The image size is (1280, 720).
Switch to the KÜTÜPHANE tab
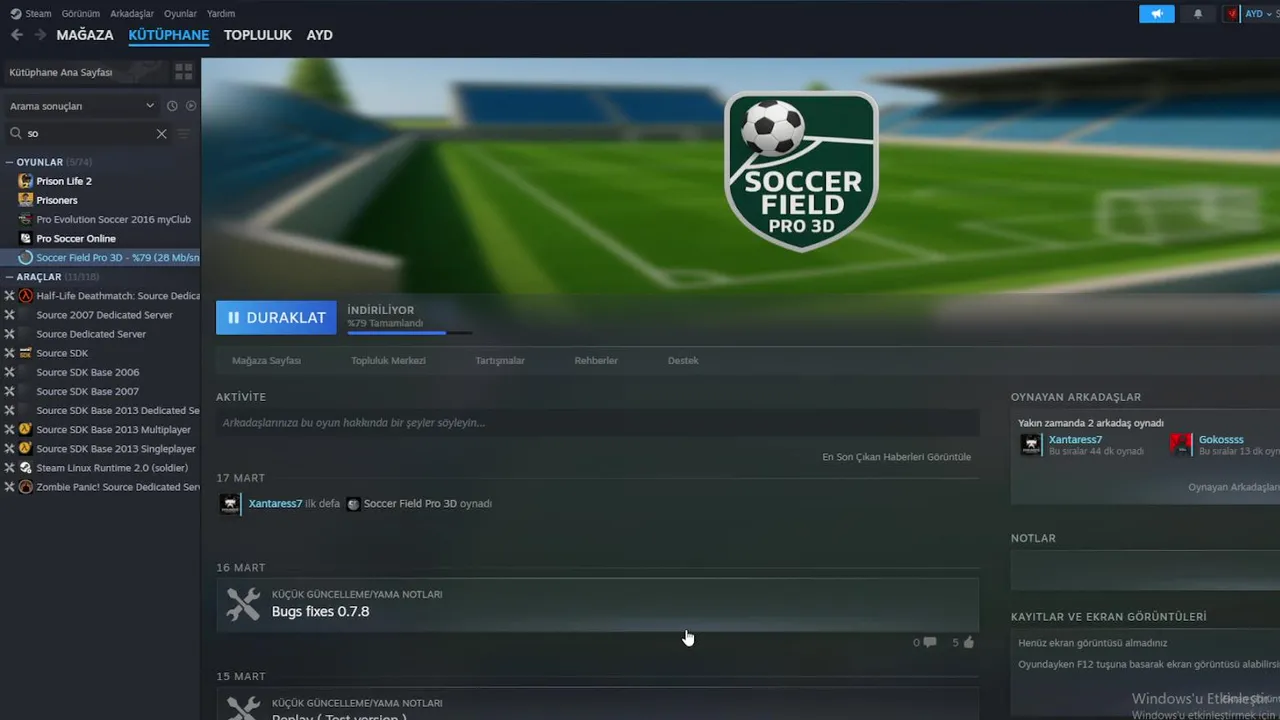(x=169, y=35)
